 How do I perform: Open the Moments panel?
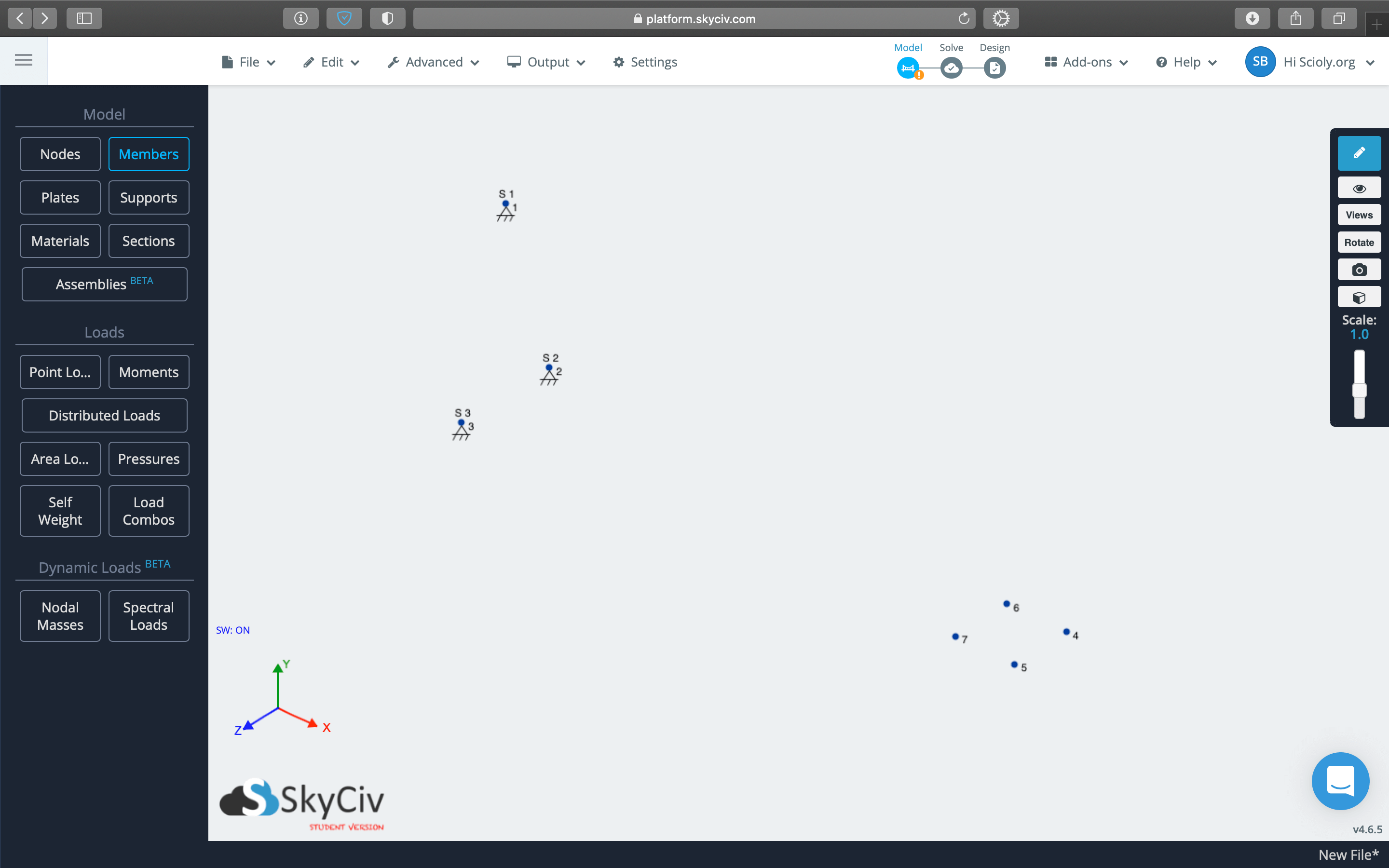click(149, 372)
